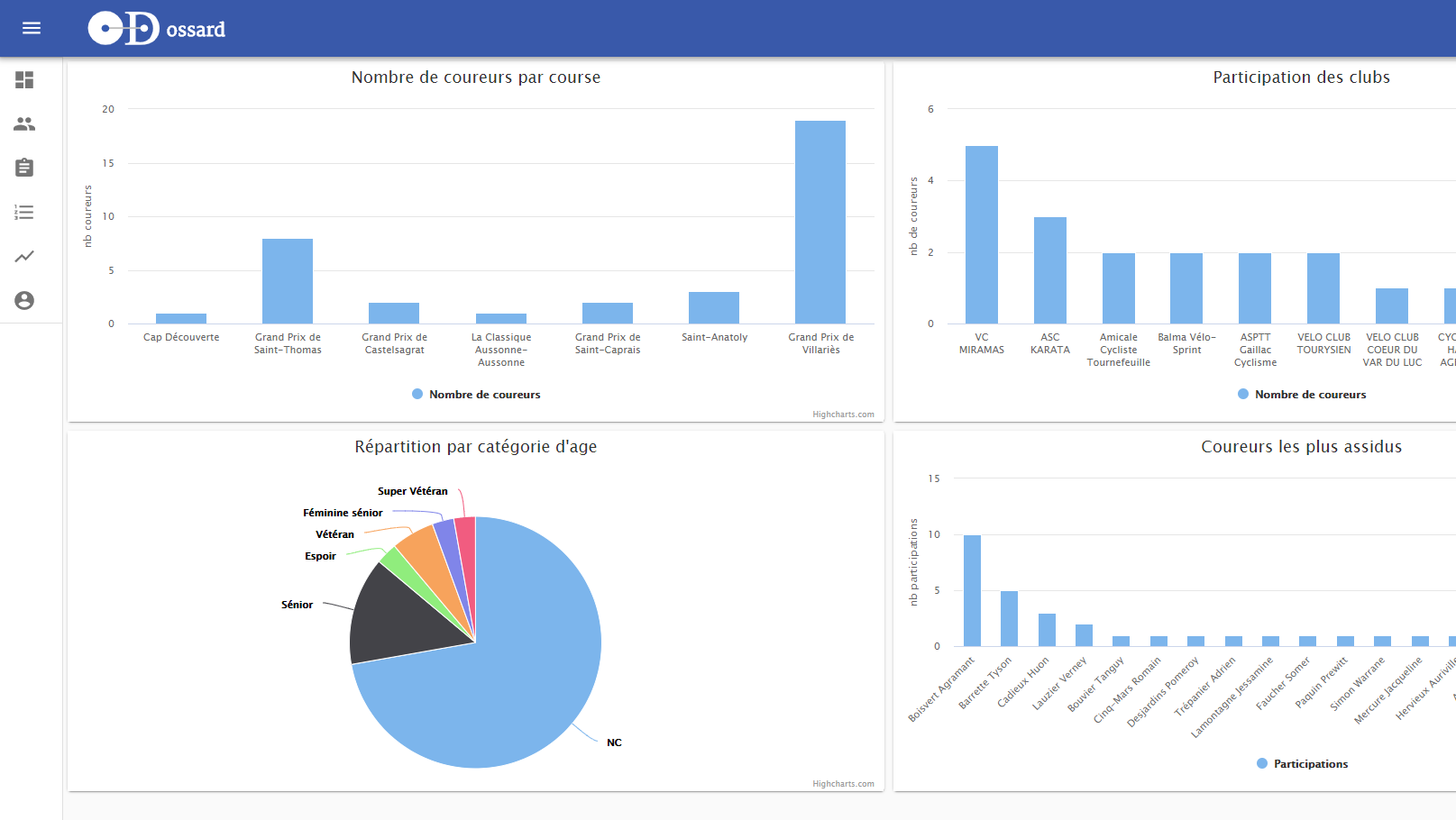Open Highcharts.com link under course chart
The width and height of the screenshot is (1456, 820).
pos(843,415)
